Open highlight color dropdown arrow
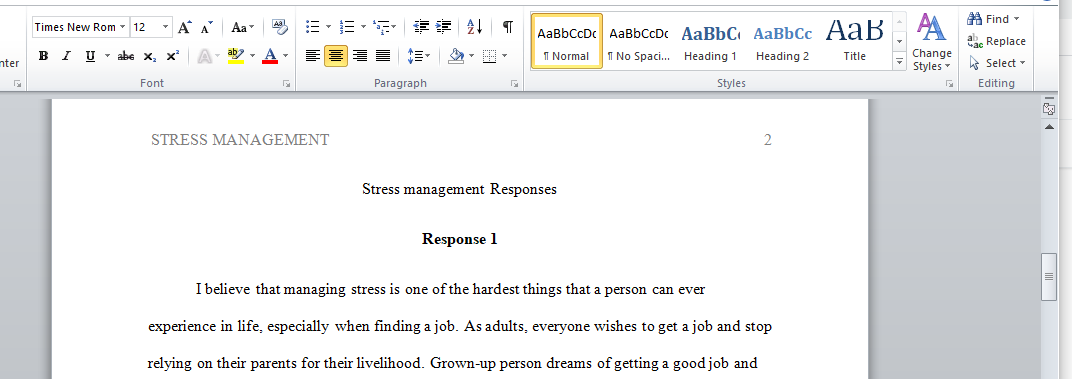 tap(252, 56)
